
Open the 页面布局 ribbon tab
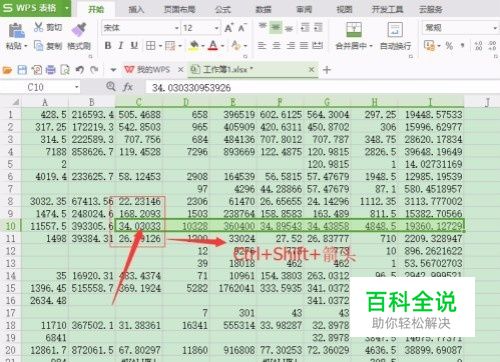179,9
